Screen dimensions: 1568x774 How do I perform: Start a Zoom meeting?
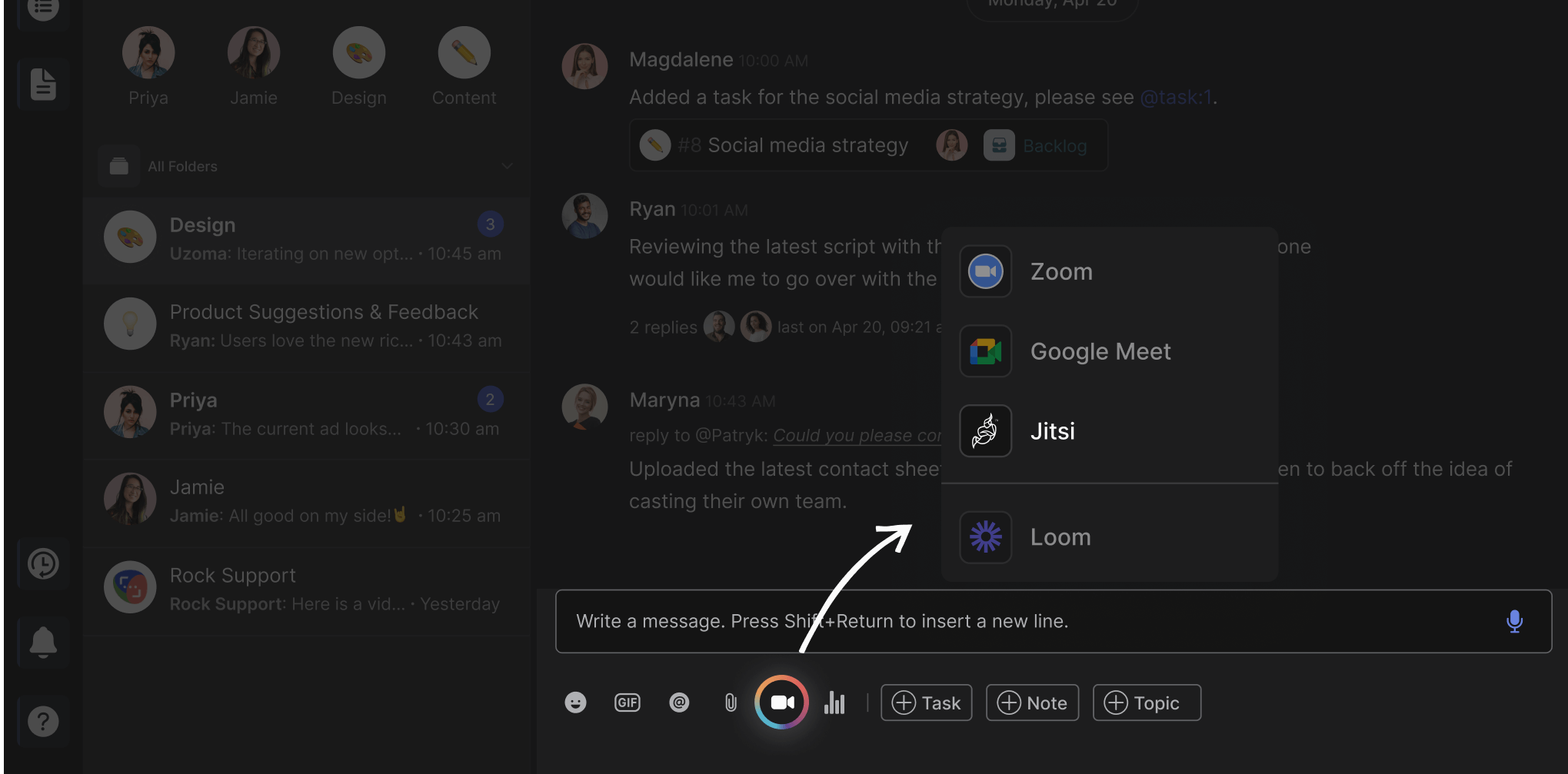1061,271
